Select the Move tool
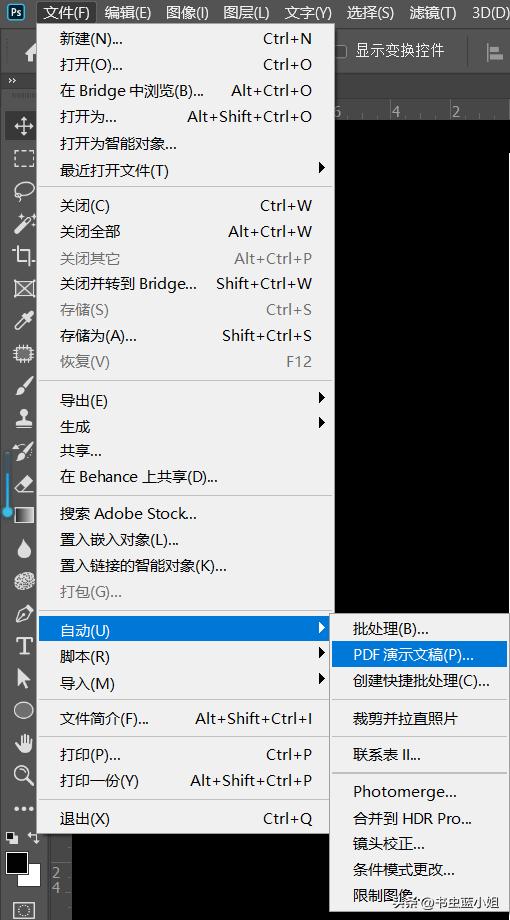The width and height of the screenshot is (510, 920). [x=23, y=126]
